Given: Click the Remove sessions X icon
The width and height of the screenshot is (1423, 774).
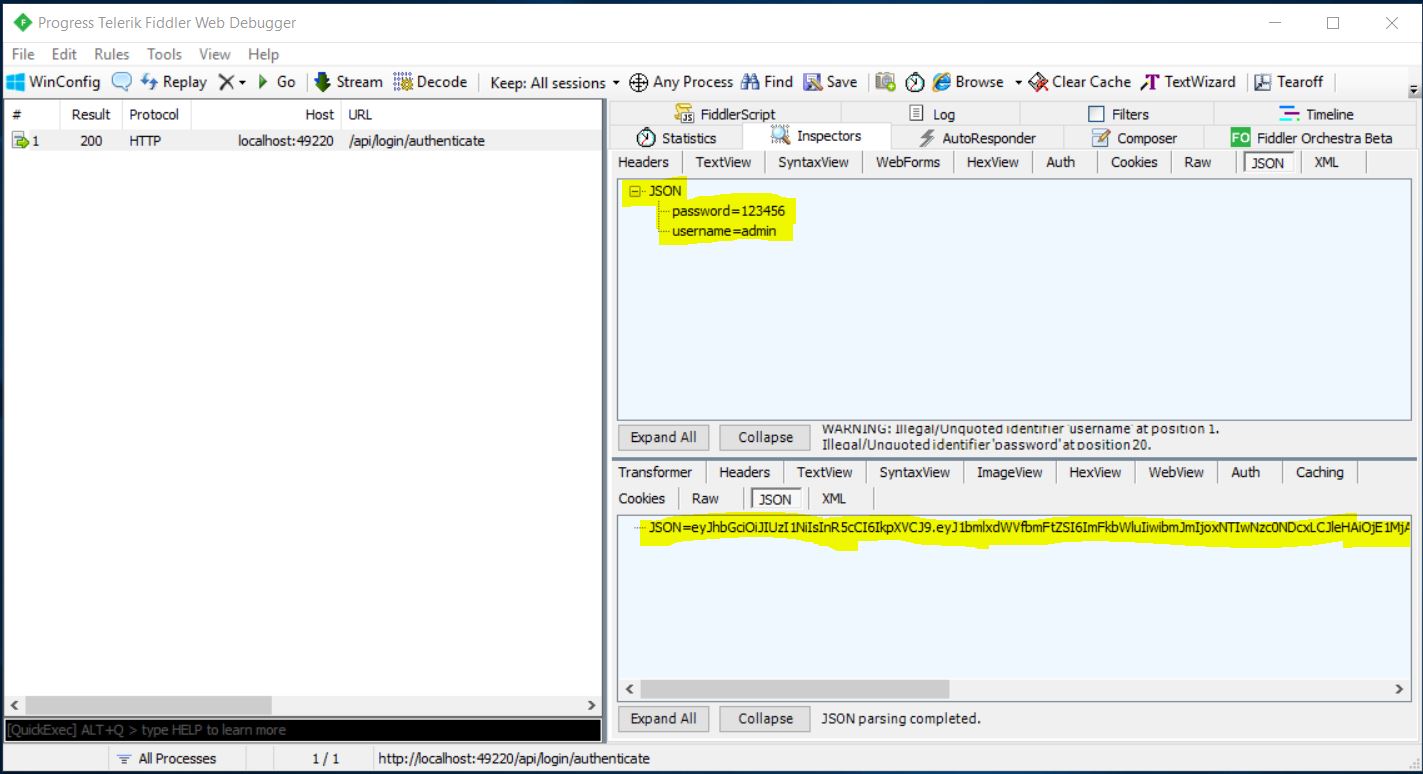Looking at the screenshot, I should point(226,82).
